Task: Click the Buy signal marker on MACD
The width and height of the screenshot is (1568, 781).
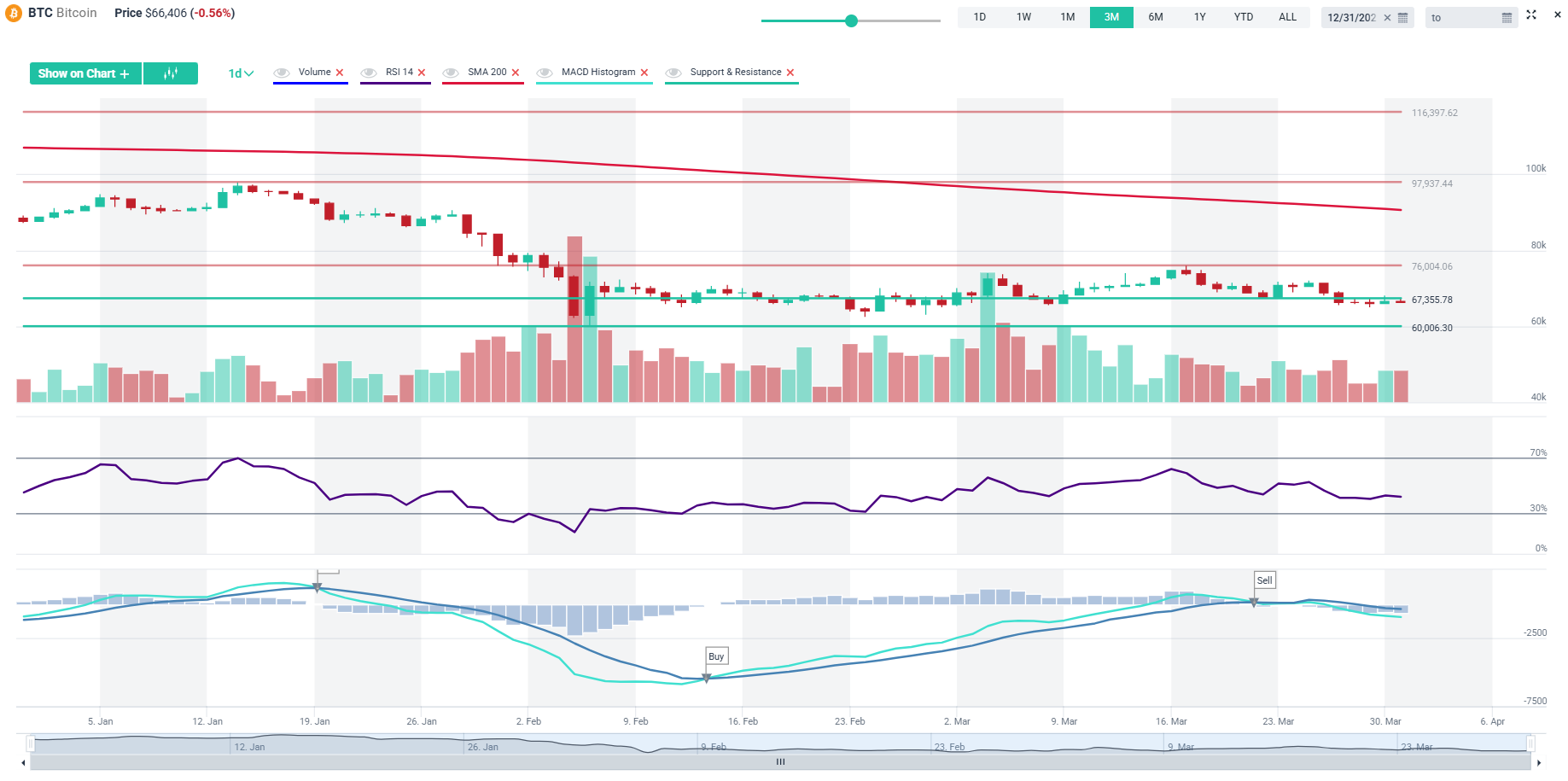Action: coord(716,656)
